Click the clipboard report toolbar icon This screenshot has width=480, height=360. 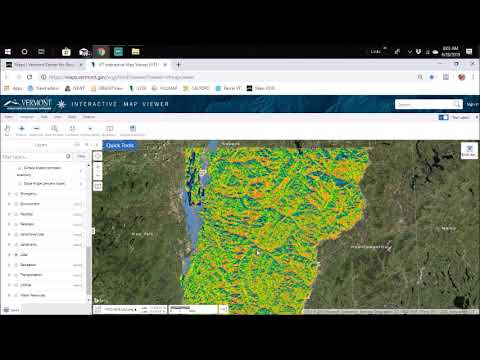133,129
